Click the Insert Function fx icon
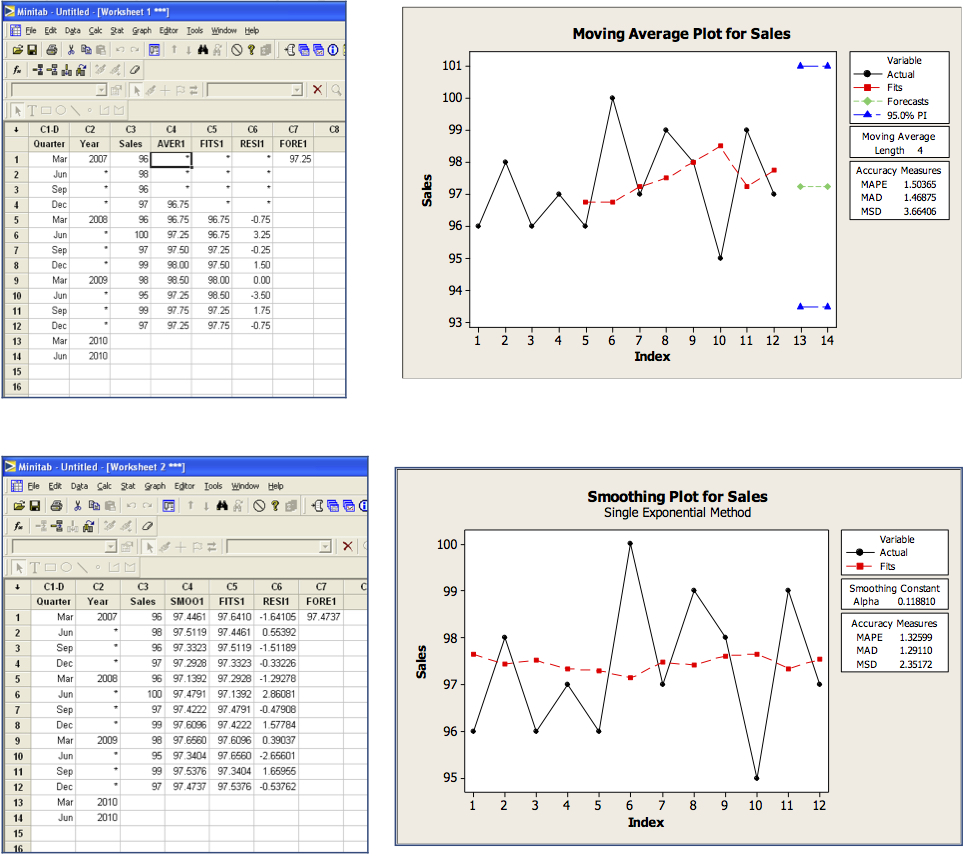 16,69
